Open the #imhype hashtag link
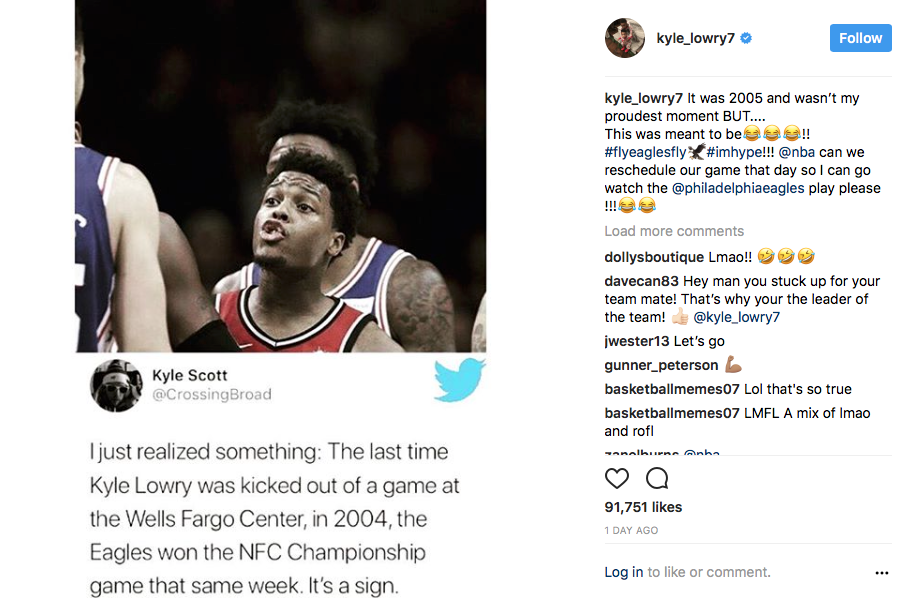The image size is (909, 598). [738, 152]
